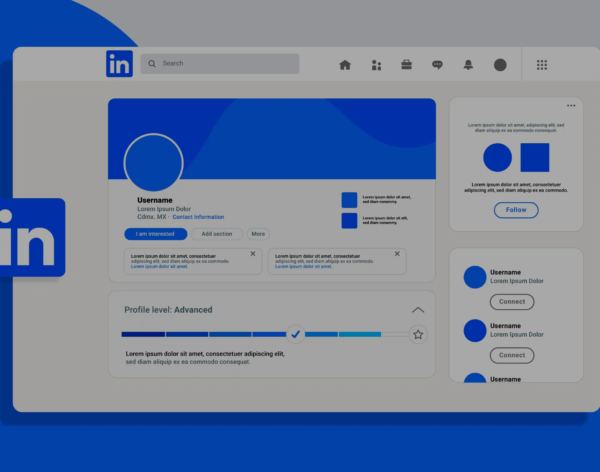Click the Home icon in navigation bar
Viewport: 600px width, 472px height.
pos(345,65)
